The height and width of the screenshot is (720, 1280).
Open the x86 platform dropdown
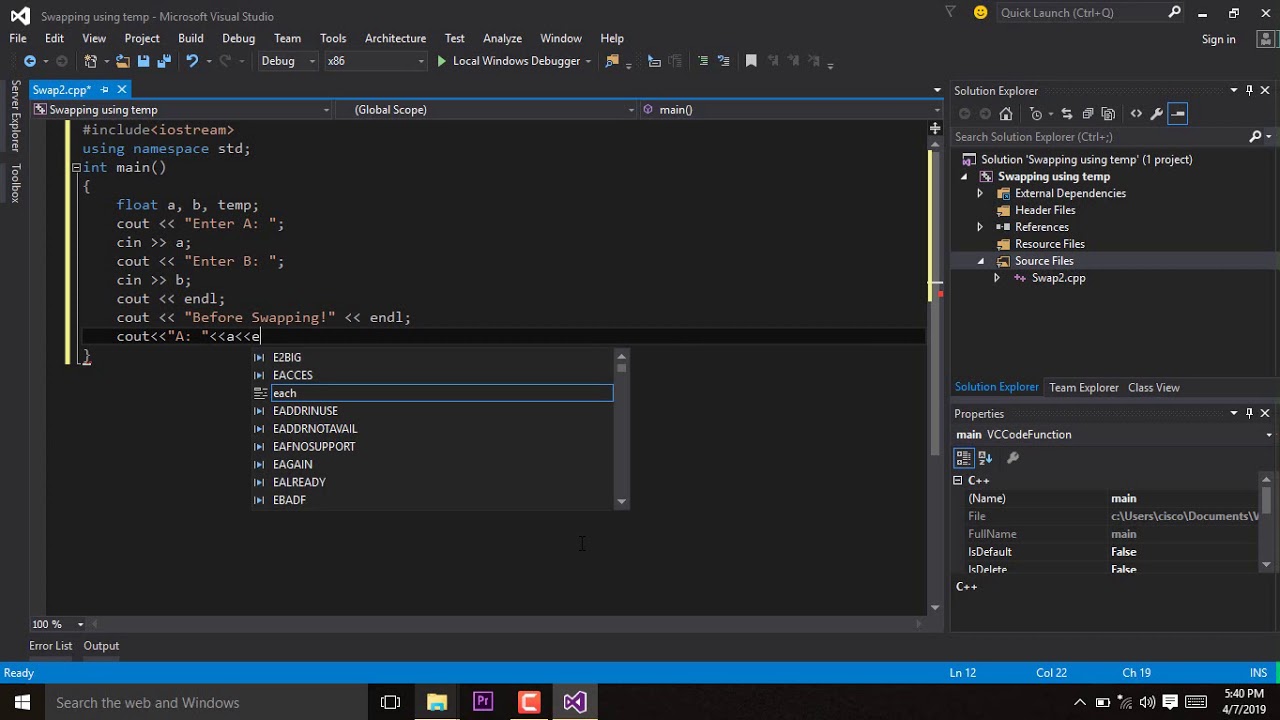click(x=376, y=61)
